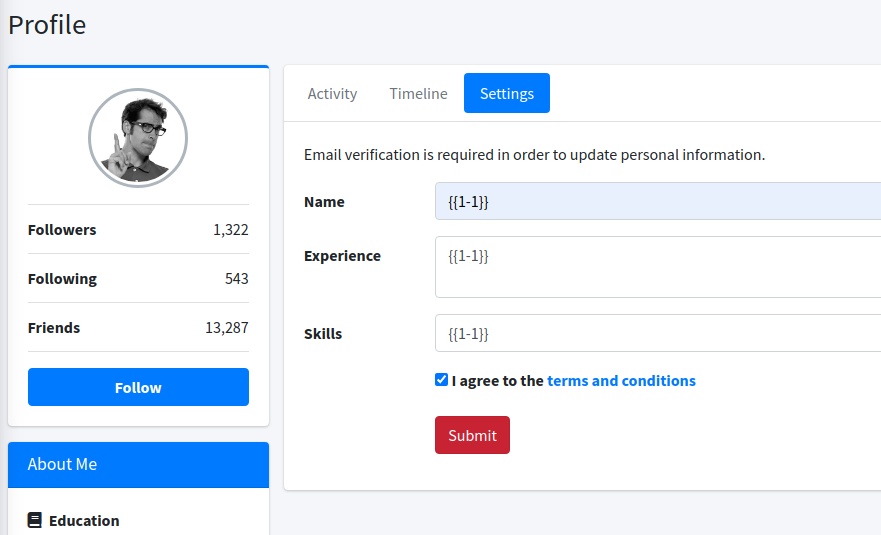This screenshot has width=881, height=535.
Task: Click the Friends count 13,287
Action: [227, 328]
